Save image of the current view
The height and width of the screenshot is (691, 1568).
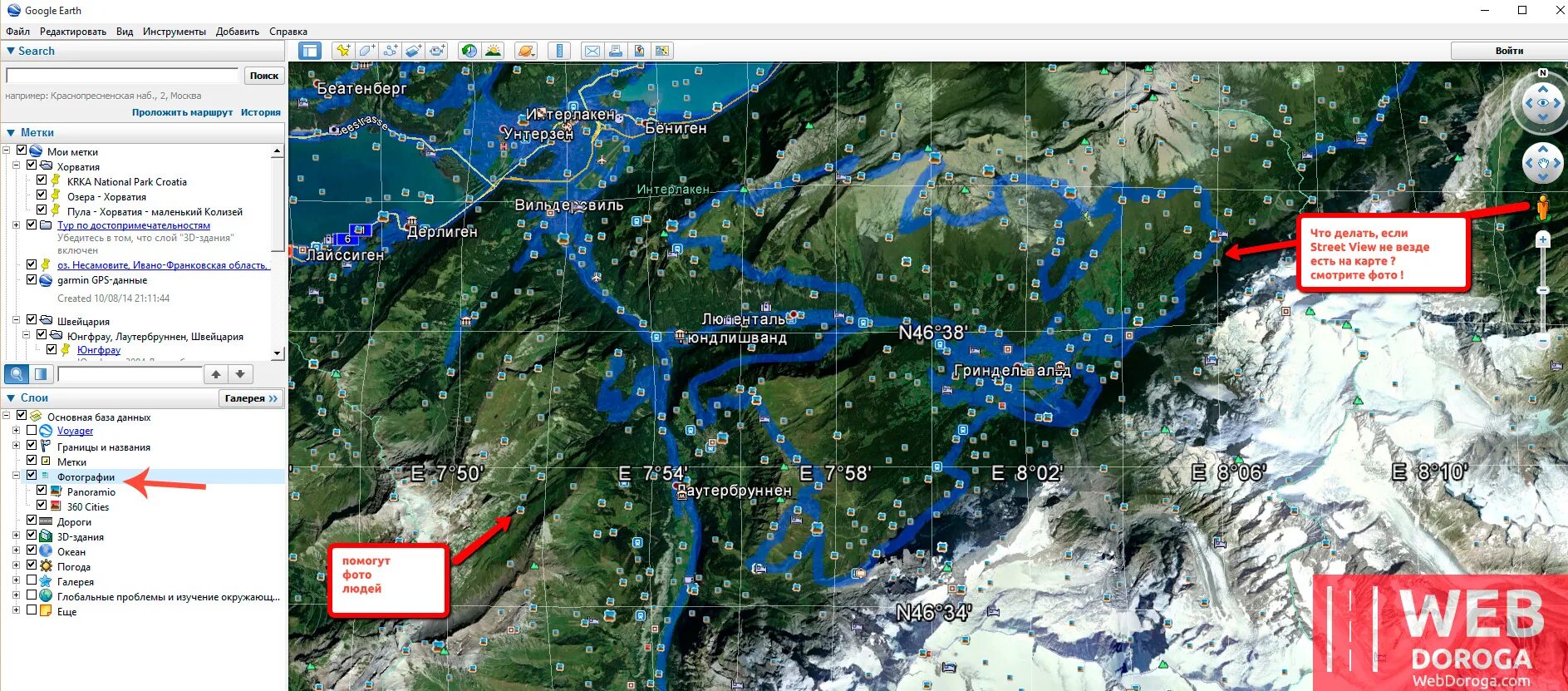coord(638,51)
